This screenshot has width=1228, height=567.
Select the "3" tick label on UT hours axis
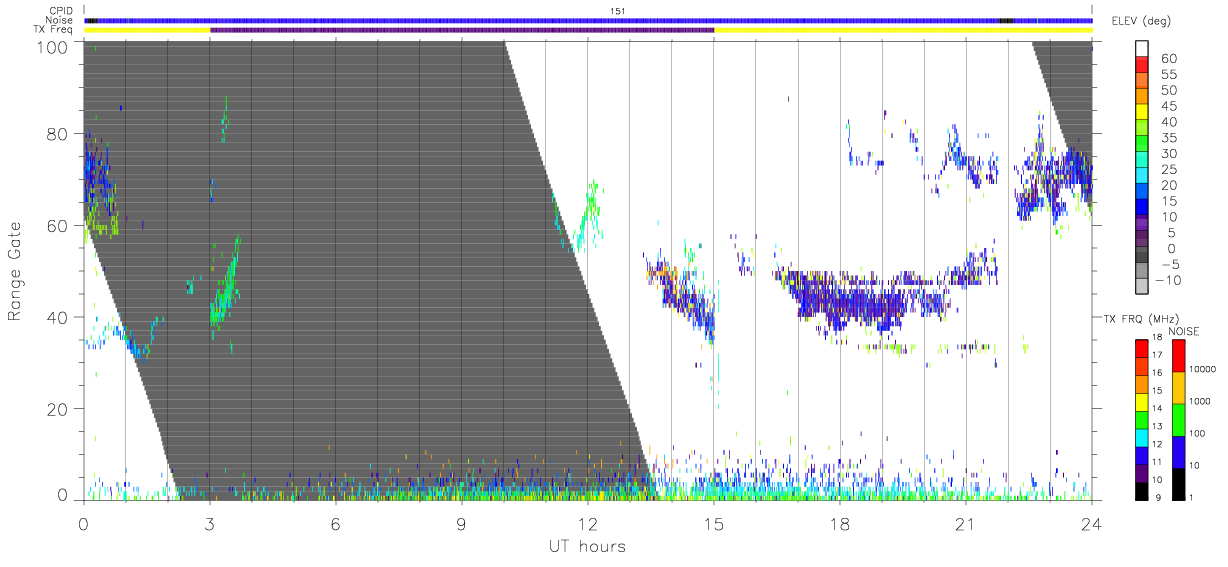(209, 524)
